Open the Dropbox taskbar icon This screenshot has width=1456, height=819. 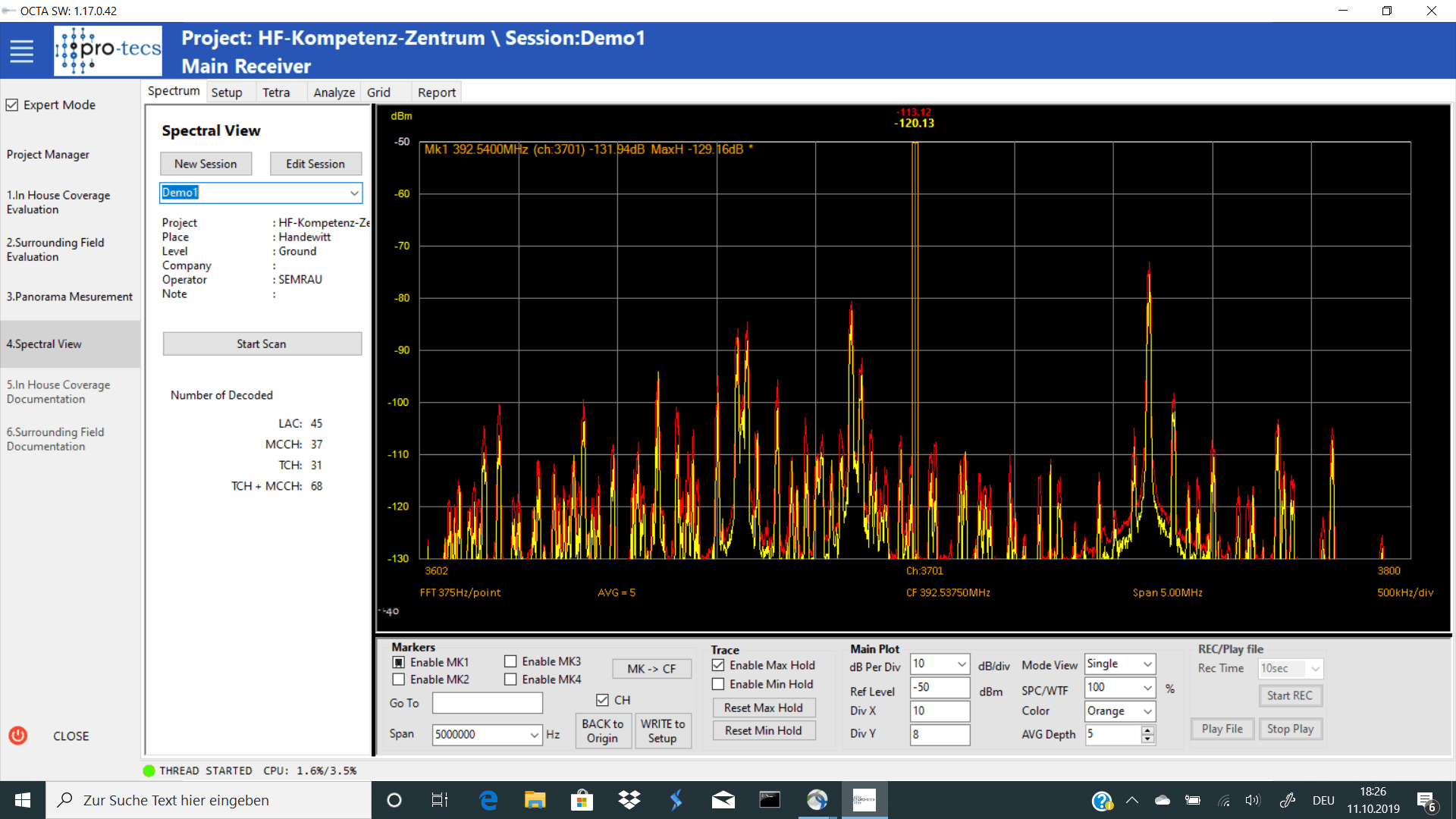point(629,800)
